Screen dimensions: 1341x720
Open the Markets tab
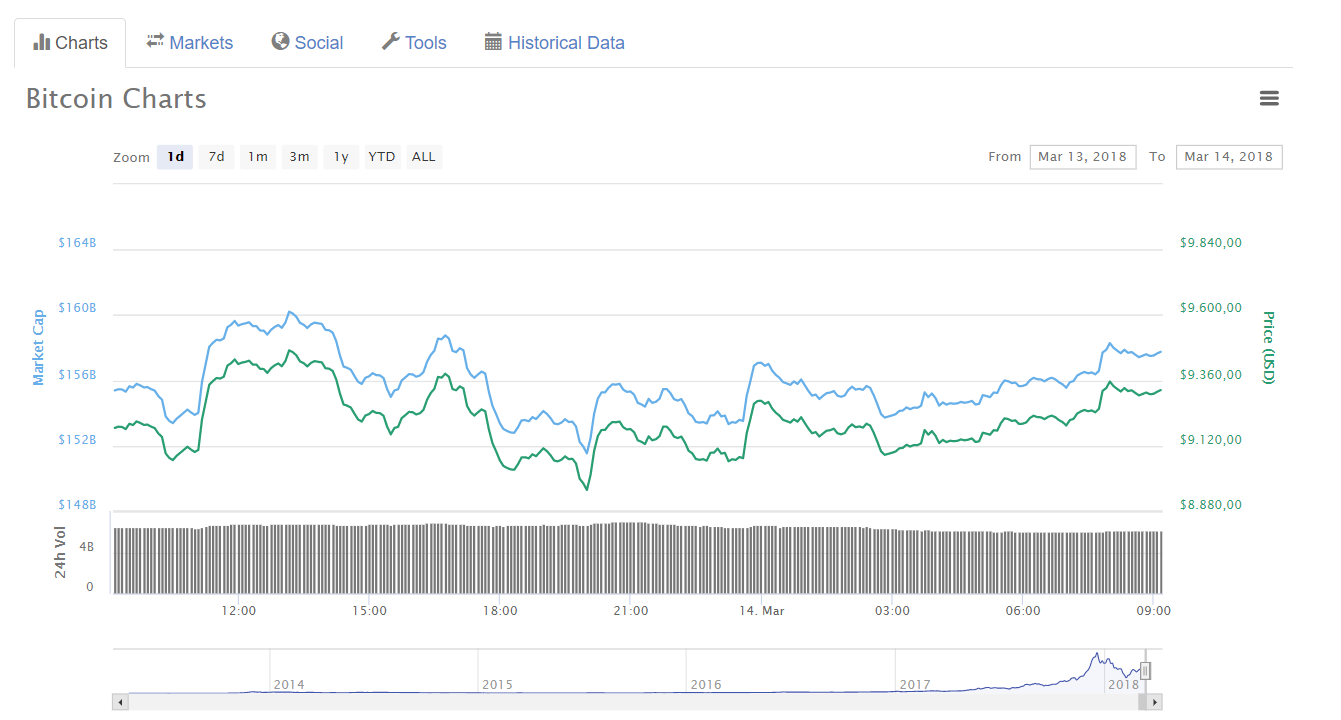point(189,43)
